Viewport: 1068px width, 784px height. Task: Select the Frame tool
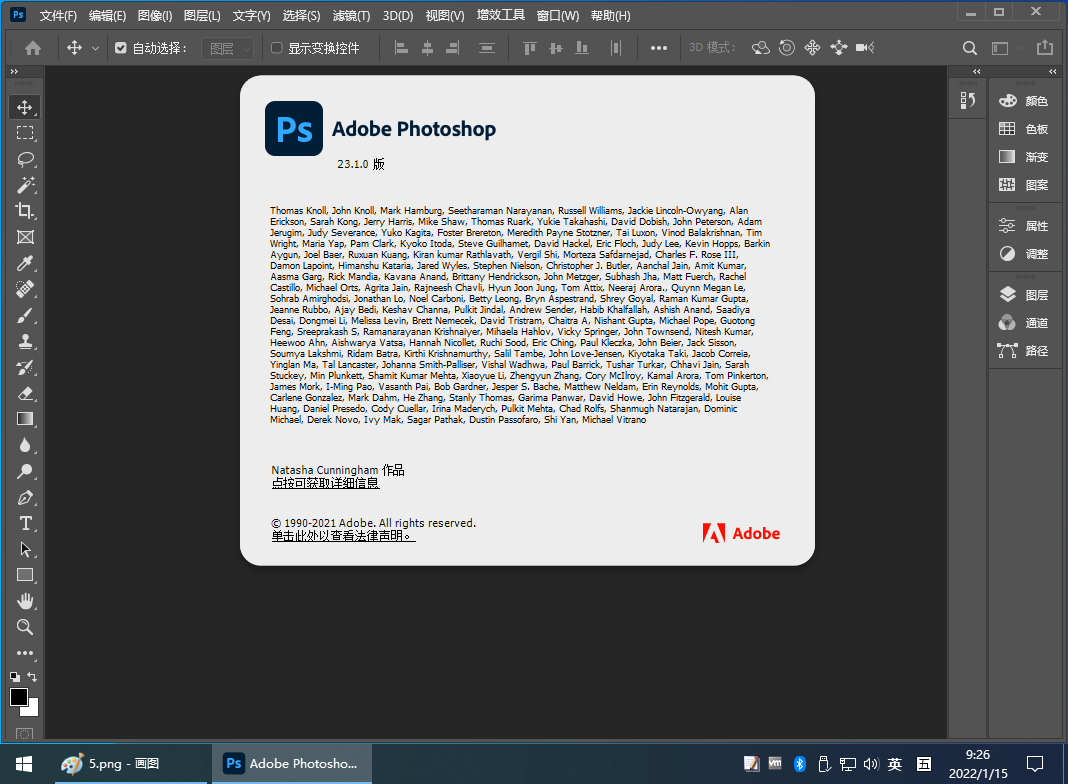click(x=25, y=237)
